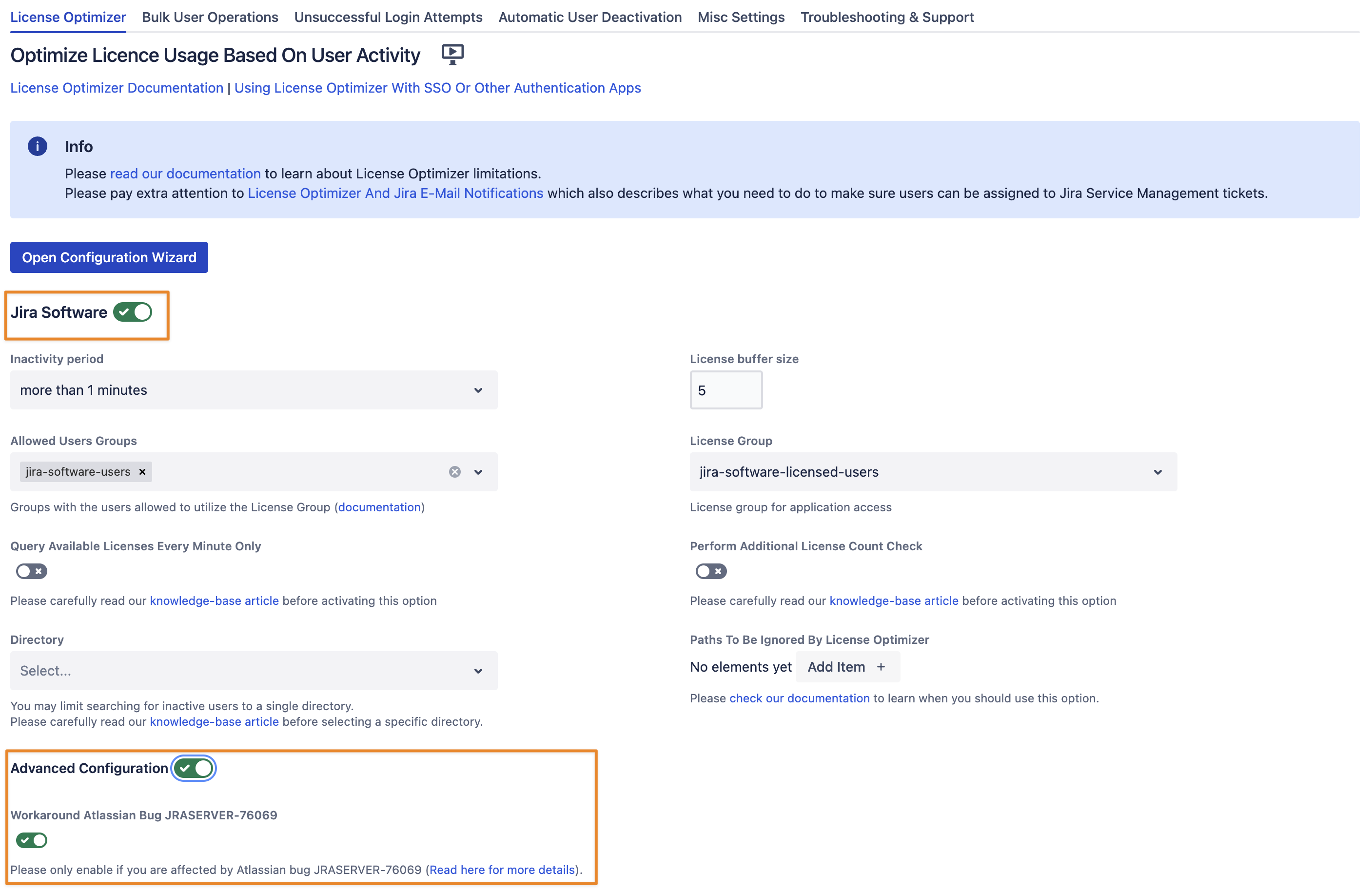1372x891 pixels.
Task: Focus the License buffer size field
Action: [x=726, y=390]
